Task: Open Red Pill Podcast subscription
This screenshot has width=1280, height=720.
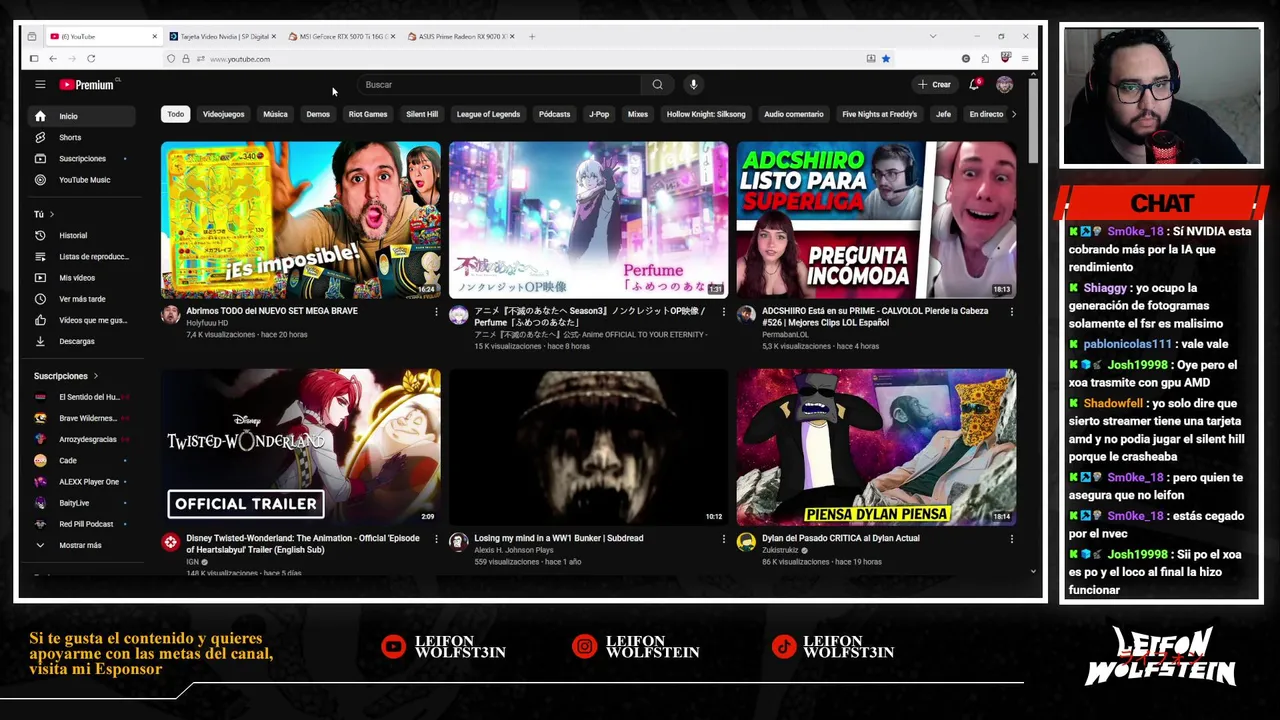Action: (83, 524)
